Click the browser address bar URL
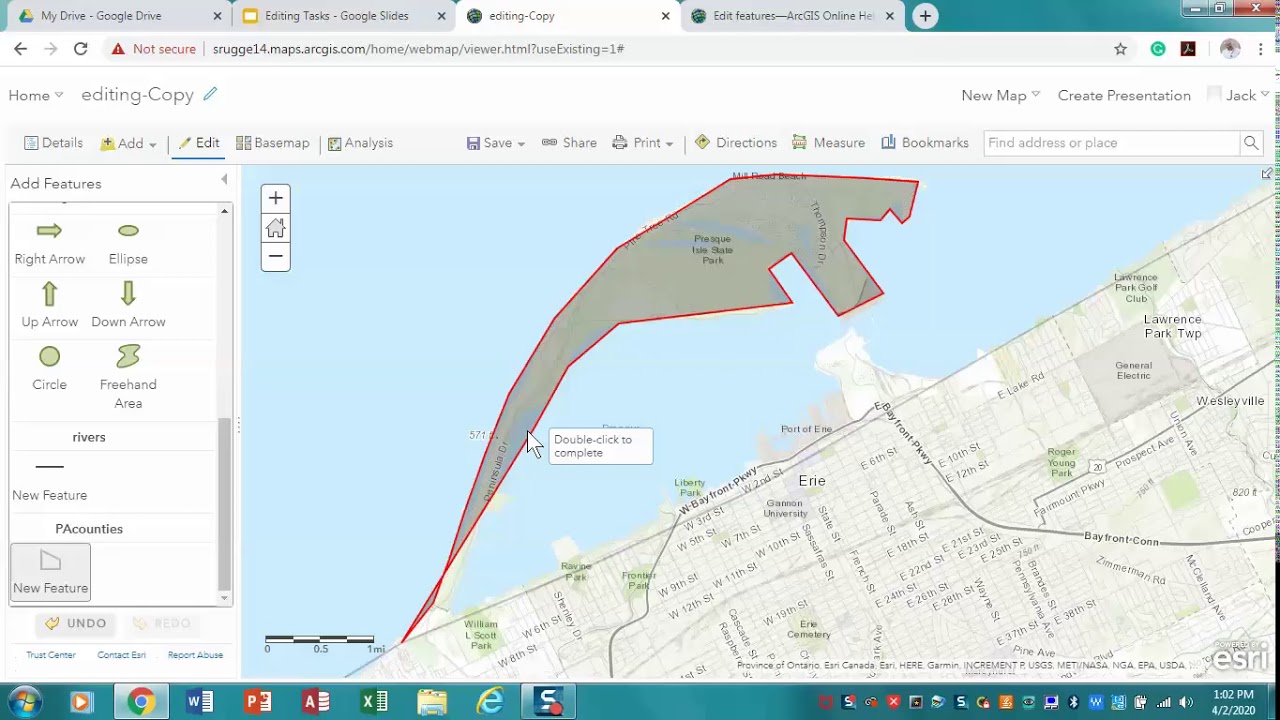The width and height of the screenshot is (1280, 720). coord(418,48)
